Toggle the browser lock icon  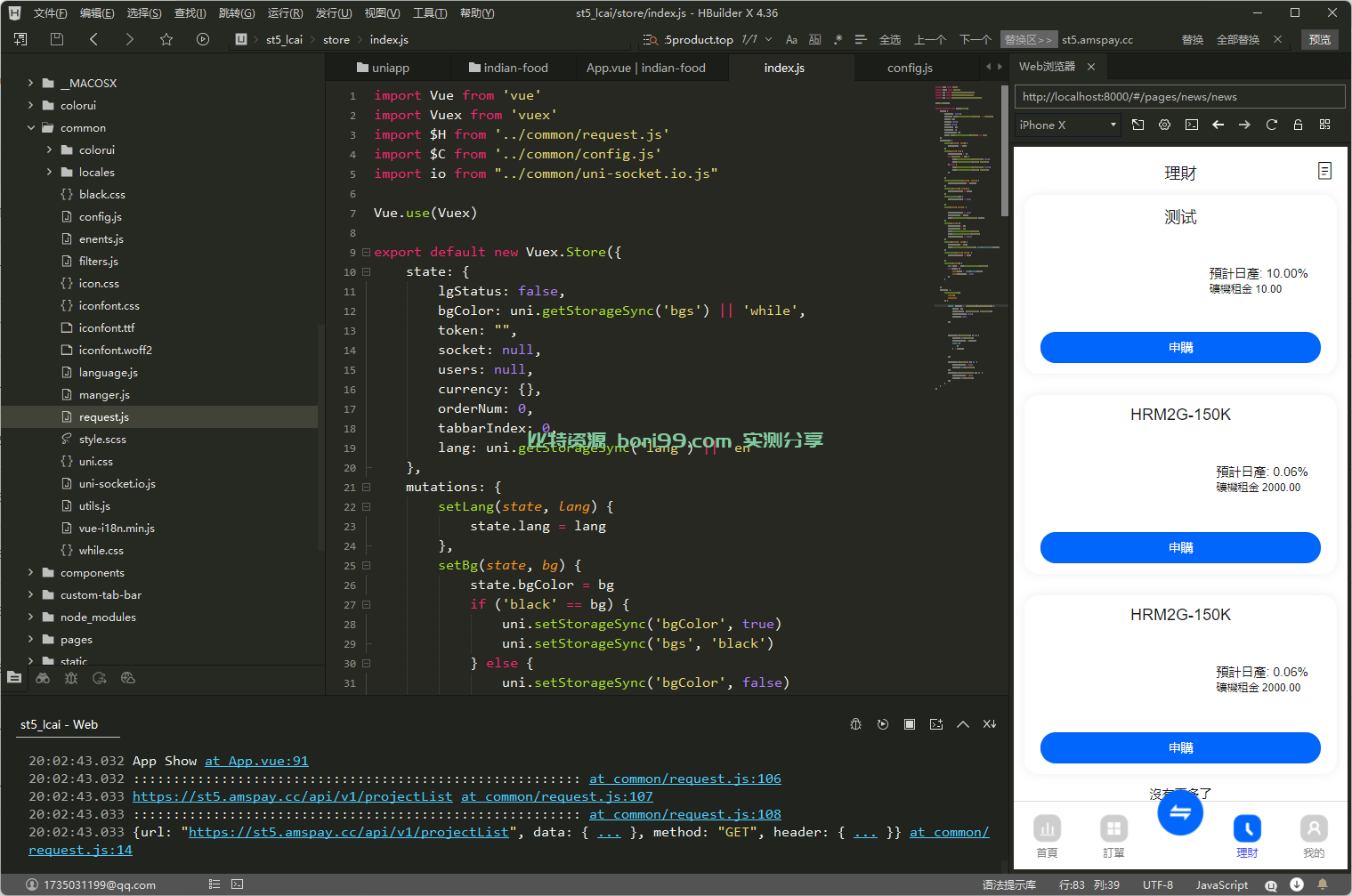point(1298,125)
